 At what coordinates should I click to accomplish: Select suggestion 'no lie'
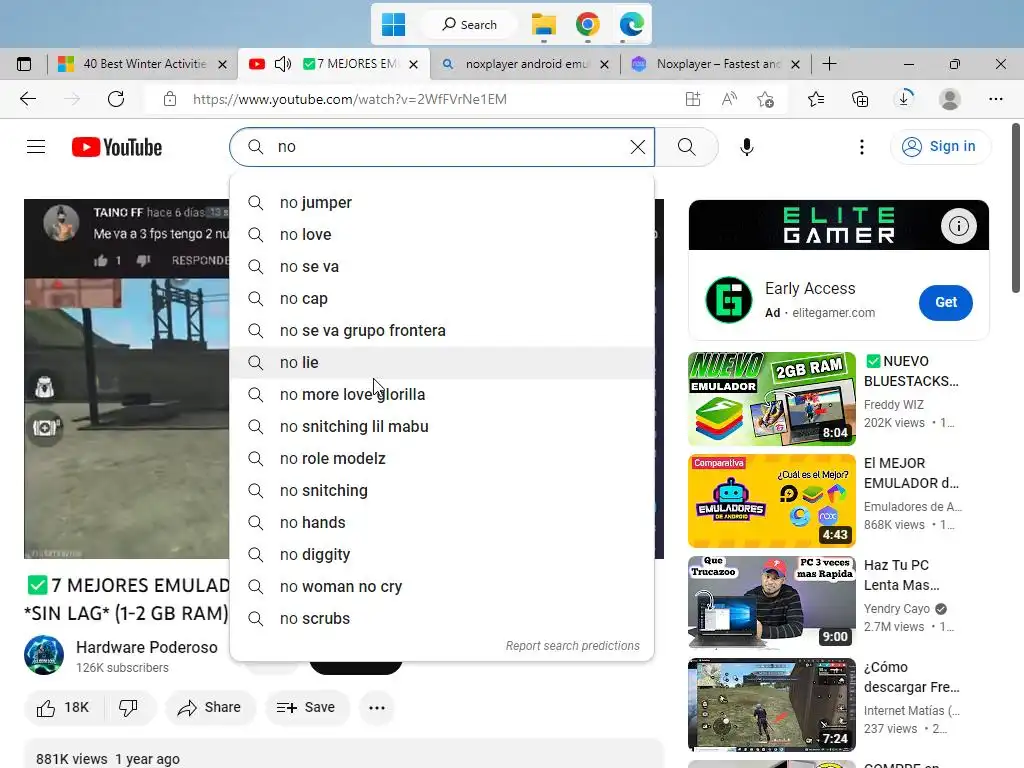(442, 362)
